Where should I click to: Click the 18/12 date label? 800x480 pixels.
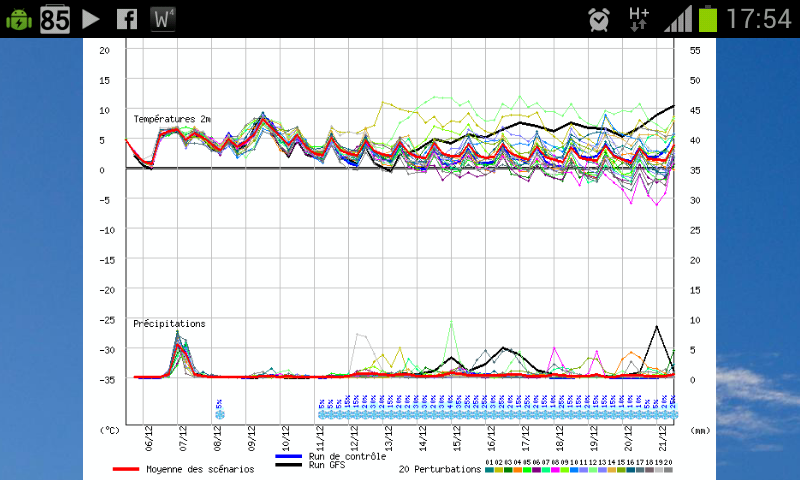pos(560,438)
